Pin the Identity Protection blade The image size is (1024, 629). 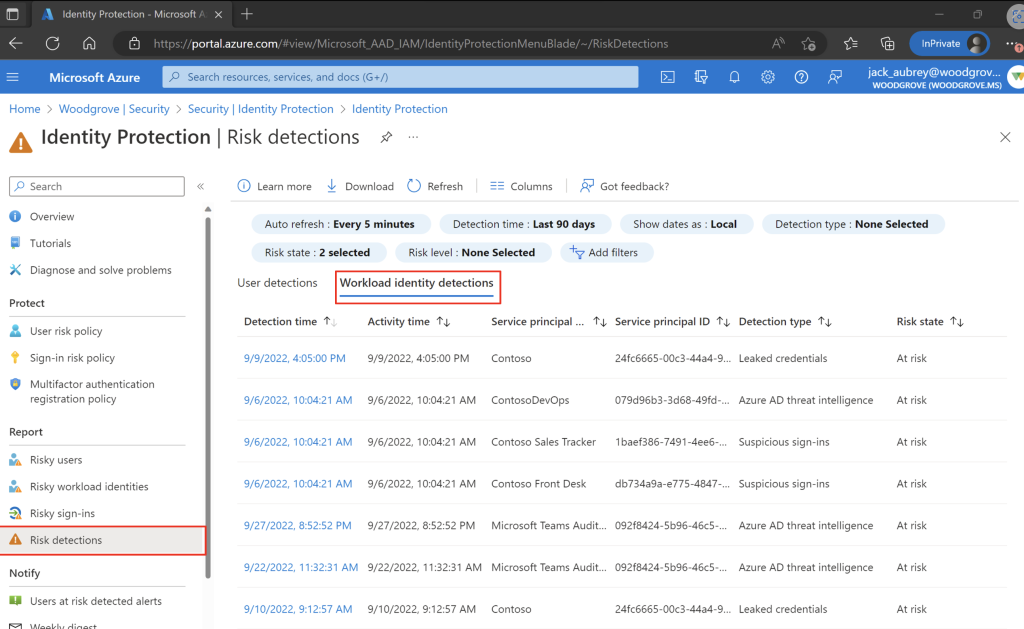tap(387, 137)
